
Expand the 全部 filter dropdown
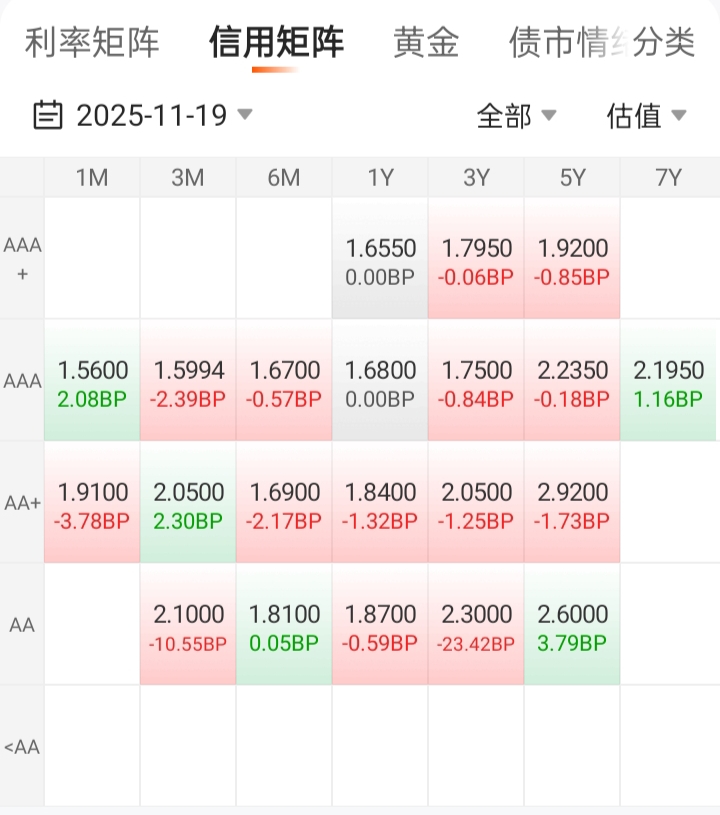point(516,116)
